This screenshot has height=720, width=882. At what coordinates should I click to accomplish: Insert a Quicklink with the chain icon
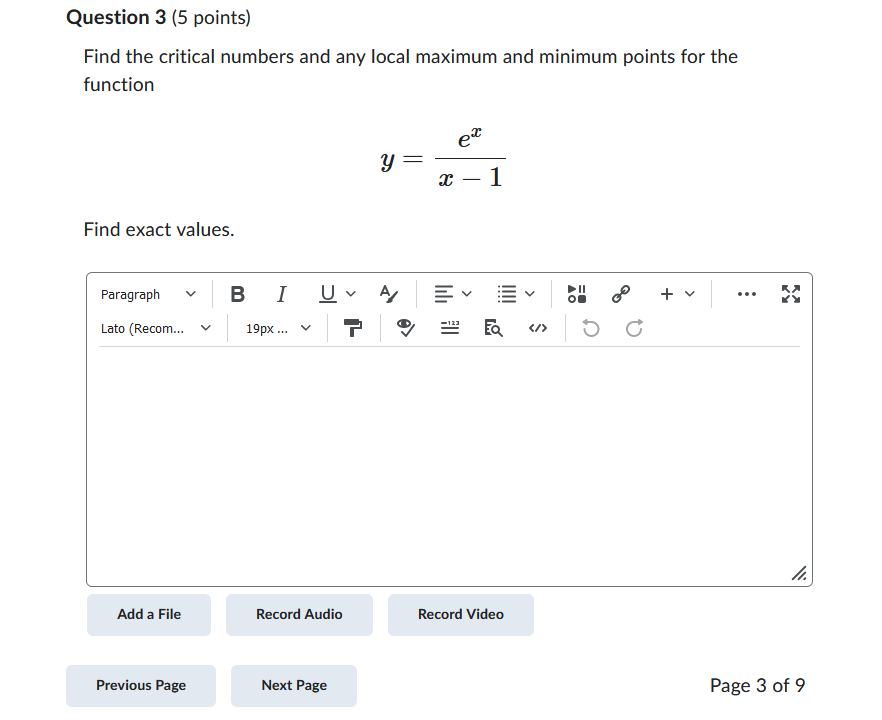620,293
